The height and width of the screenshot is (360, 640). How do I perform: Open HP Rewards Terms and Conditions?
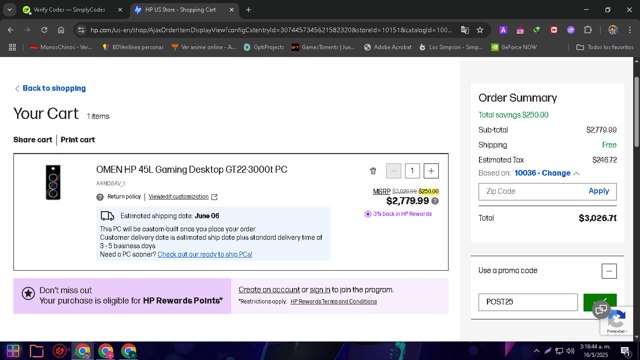[x=333, y=302]
